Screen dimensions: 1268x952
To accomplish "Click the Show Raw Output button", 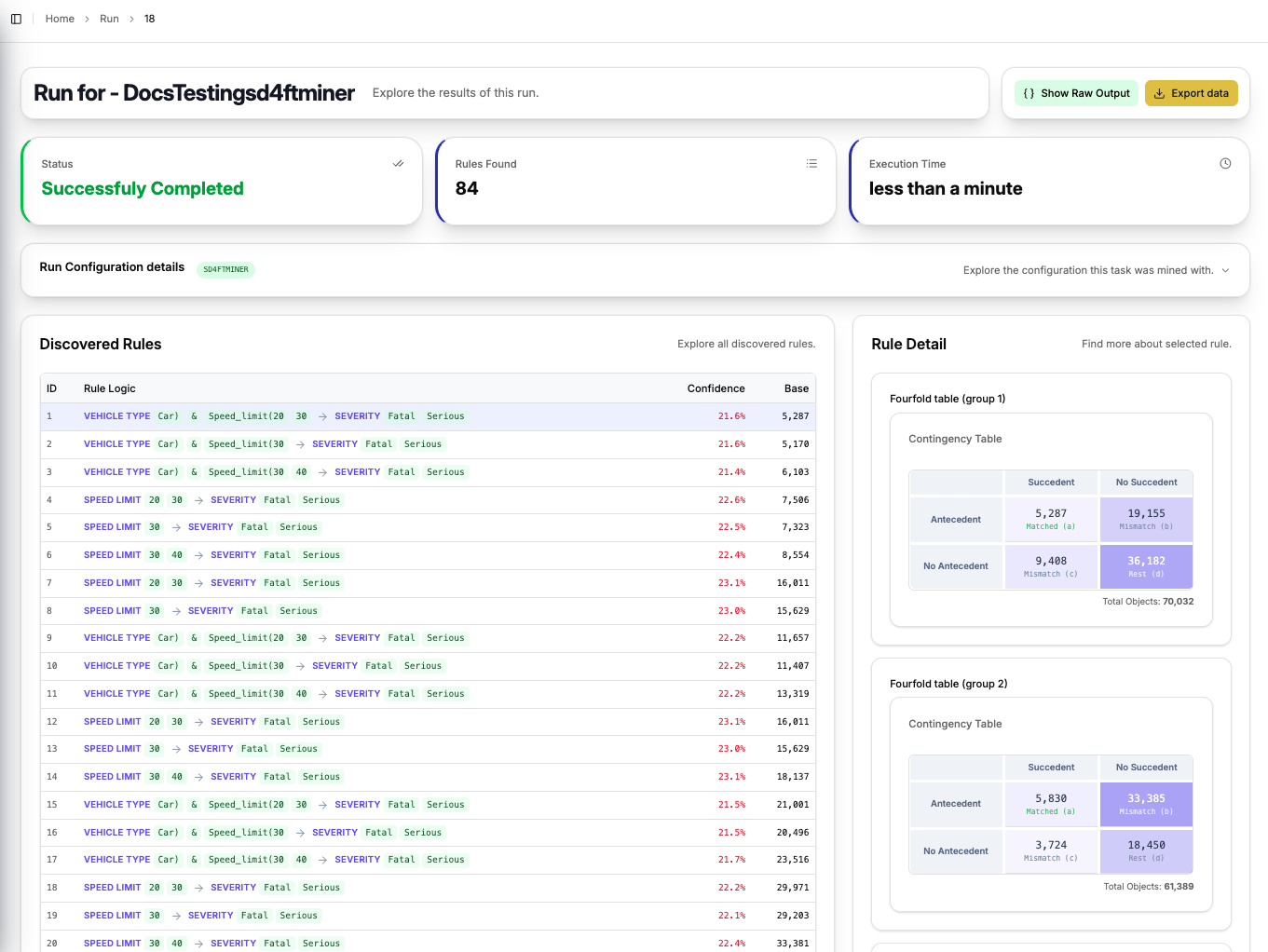I will click(1076, 93).
